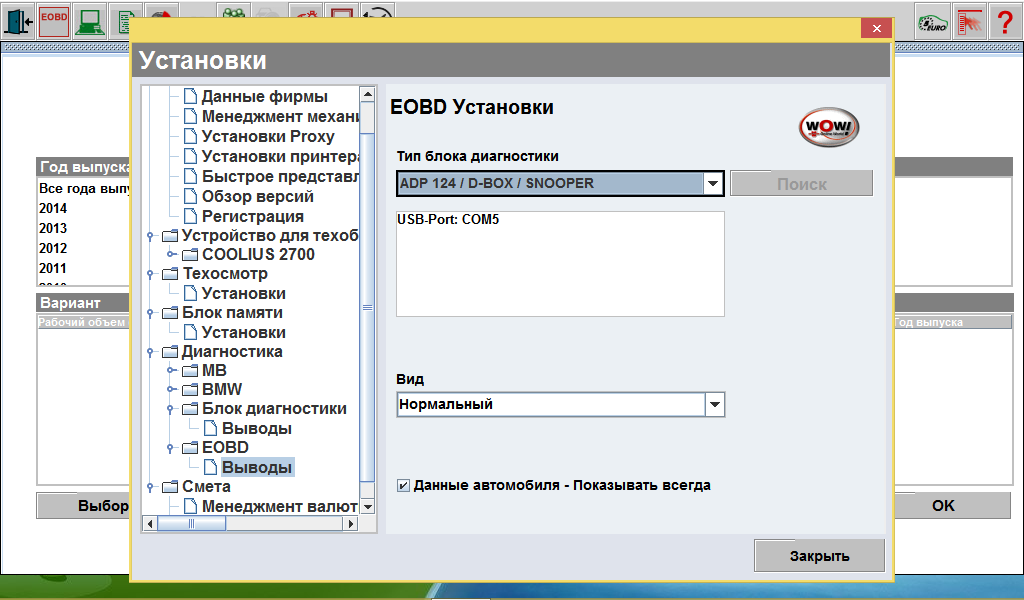The image size is (1024, 600).
Task: Select 'Менеджмент механи…' tree entry
Action: click(x=280, y=117)
